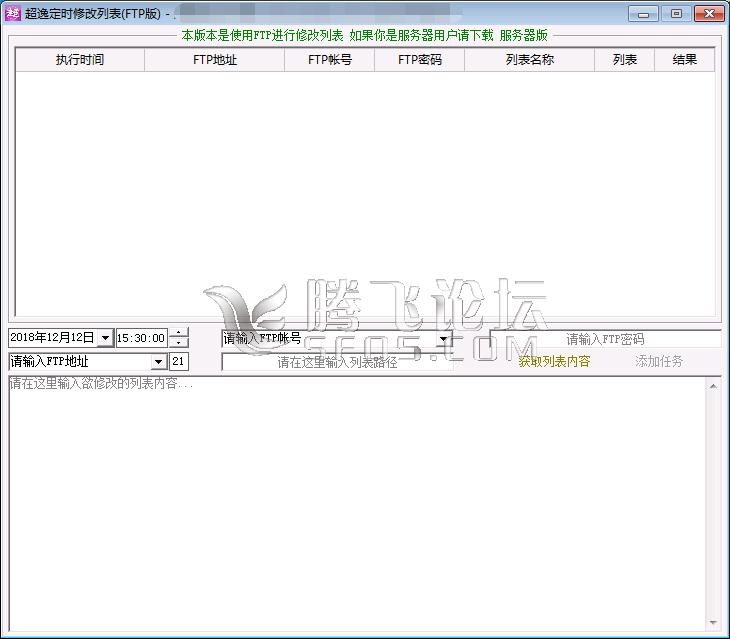Screen dimensions: 730x639
Task: Sort by 执行时间 column header
Action: 80,60
